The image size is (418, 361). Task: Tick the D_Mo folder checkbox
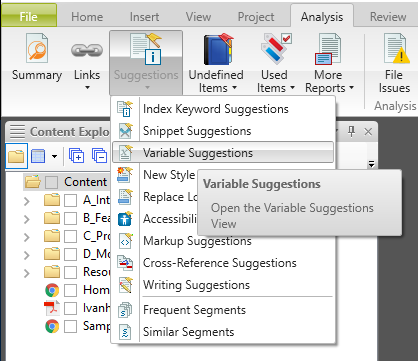click(70, 254)
